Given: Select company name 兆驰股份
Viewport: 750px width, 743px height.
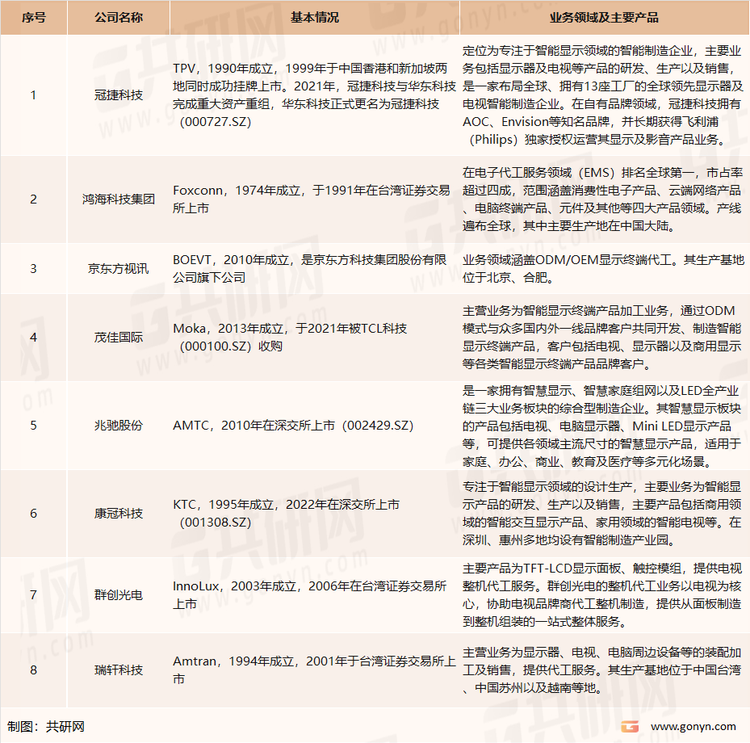Looking at the screenshot, I should (x=118, y=425).
